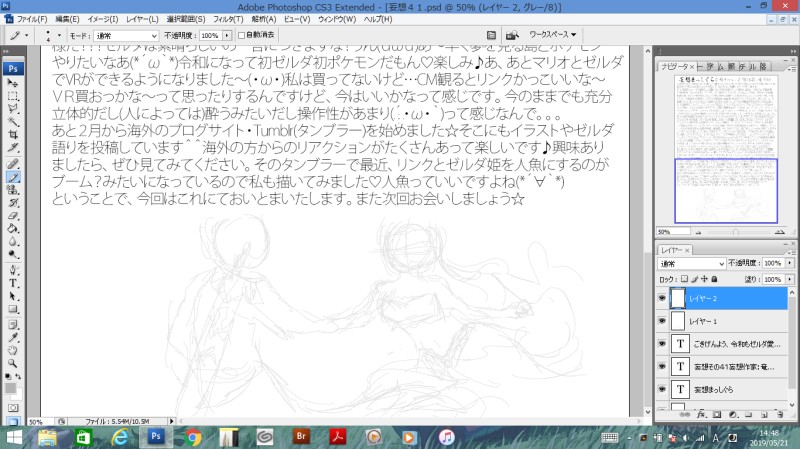Toggle lock position
800x449 pixels.
click(705, 279)
